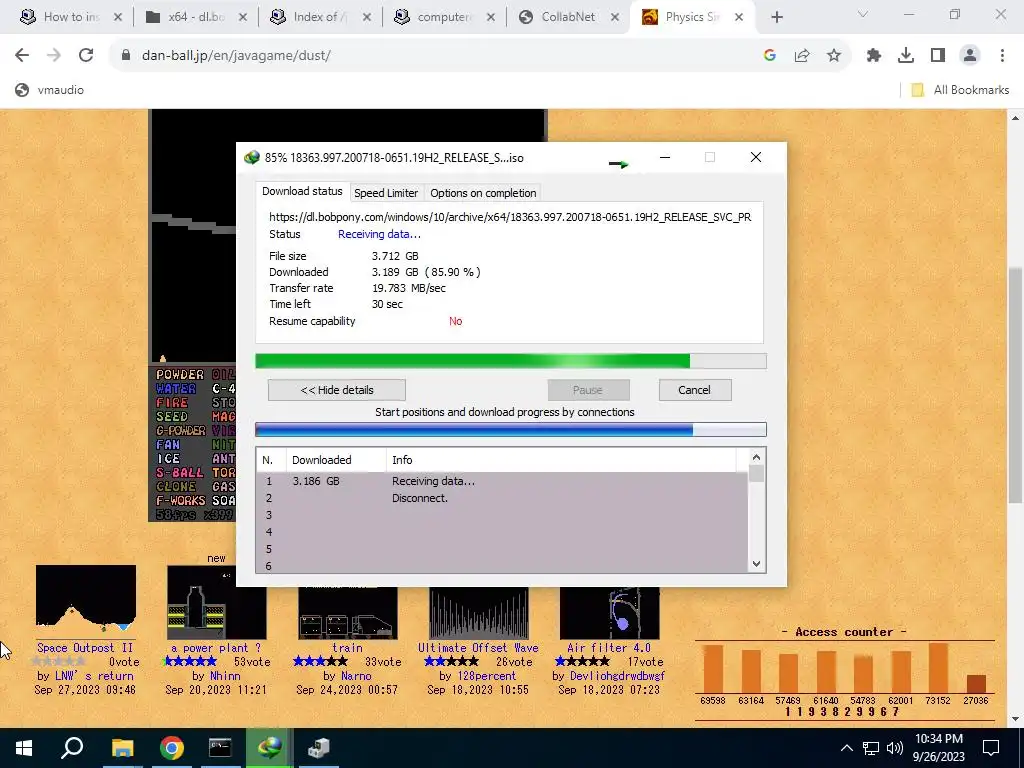The width and height of the screenshot is (1024, 768).
Task: Open the Air filter 4.0 link
Action: [x=609, y=648]
